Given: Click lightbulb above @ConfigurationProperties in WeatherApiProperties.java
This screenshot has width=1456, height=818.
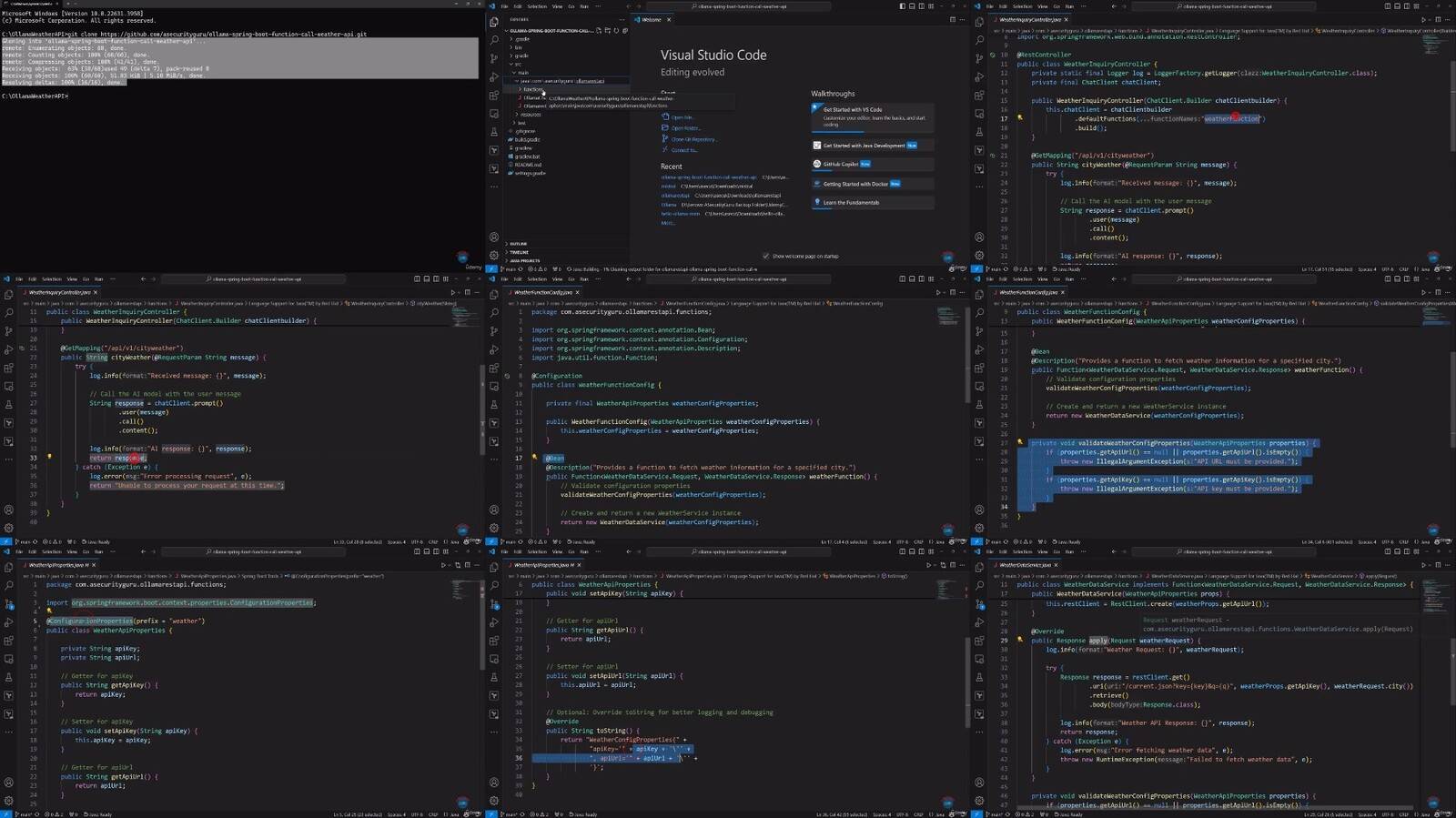Looking at the screenshot, I should click(49, 611).
